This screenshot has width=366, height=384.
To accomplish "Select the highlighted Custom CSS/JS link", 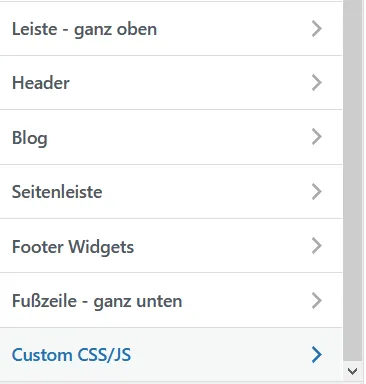I will click(x=71, y=355).
